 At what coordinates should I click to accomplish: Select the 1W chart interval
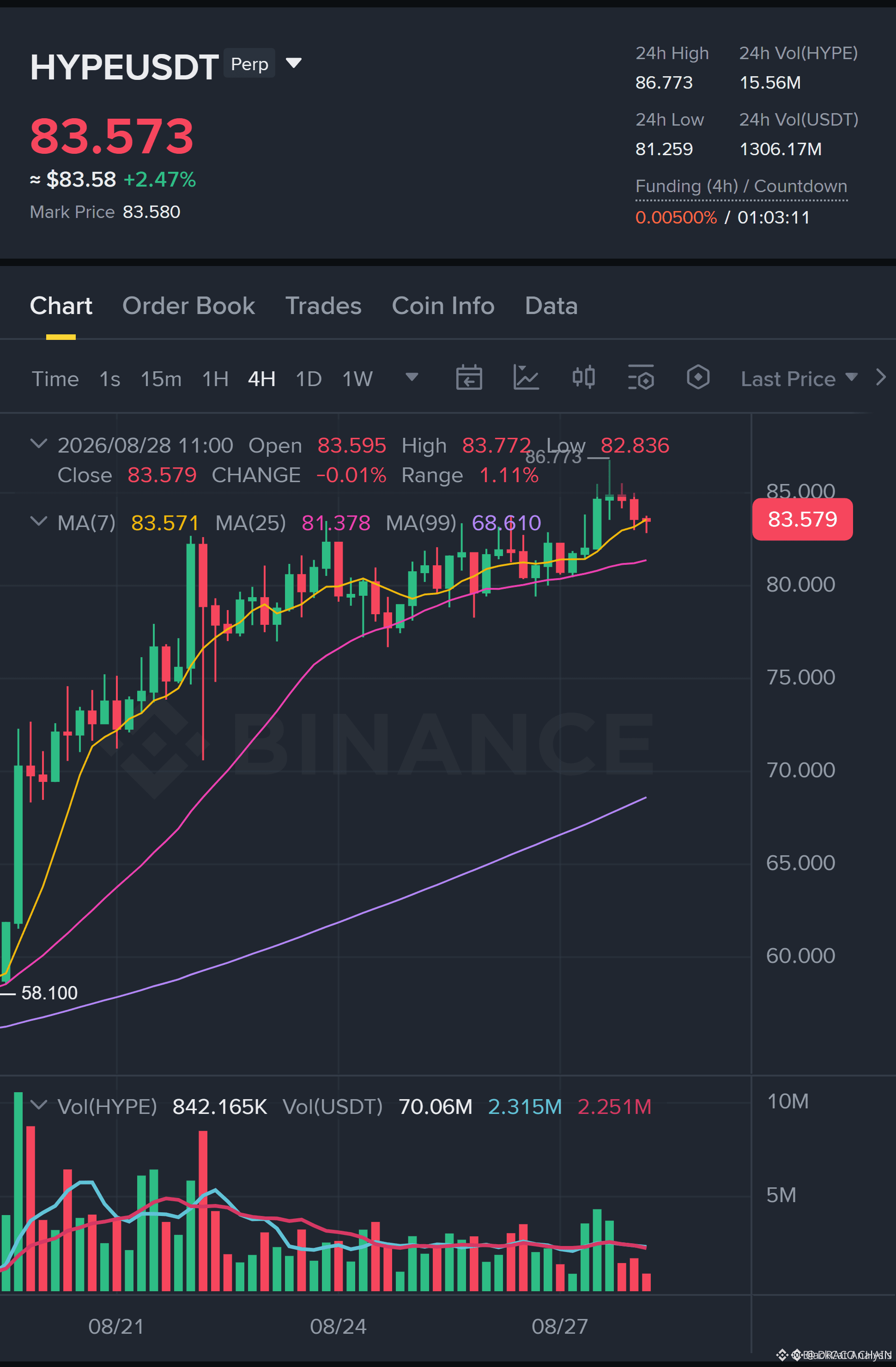click(357, 379)
